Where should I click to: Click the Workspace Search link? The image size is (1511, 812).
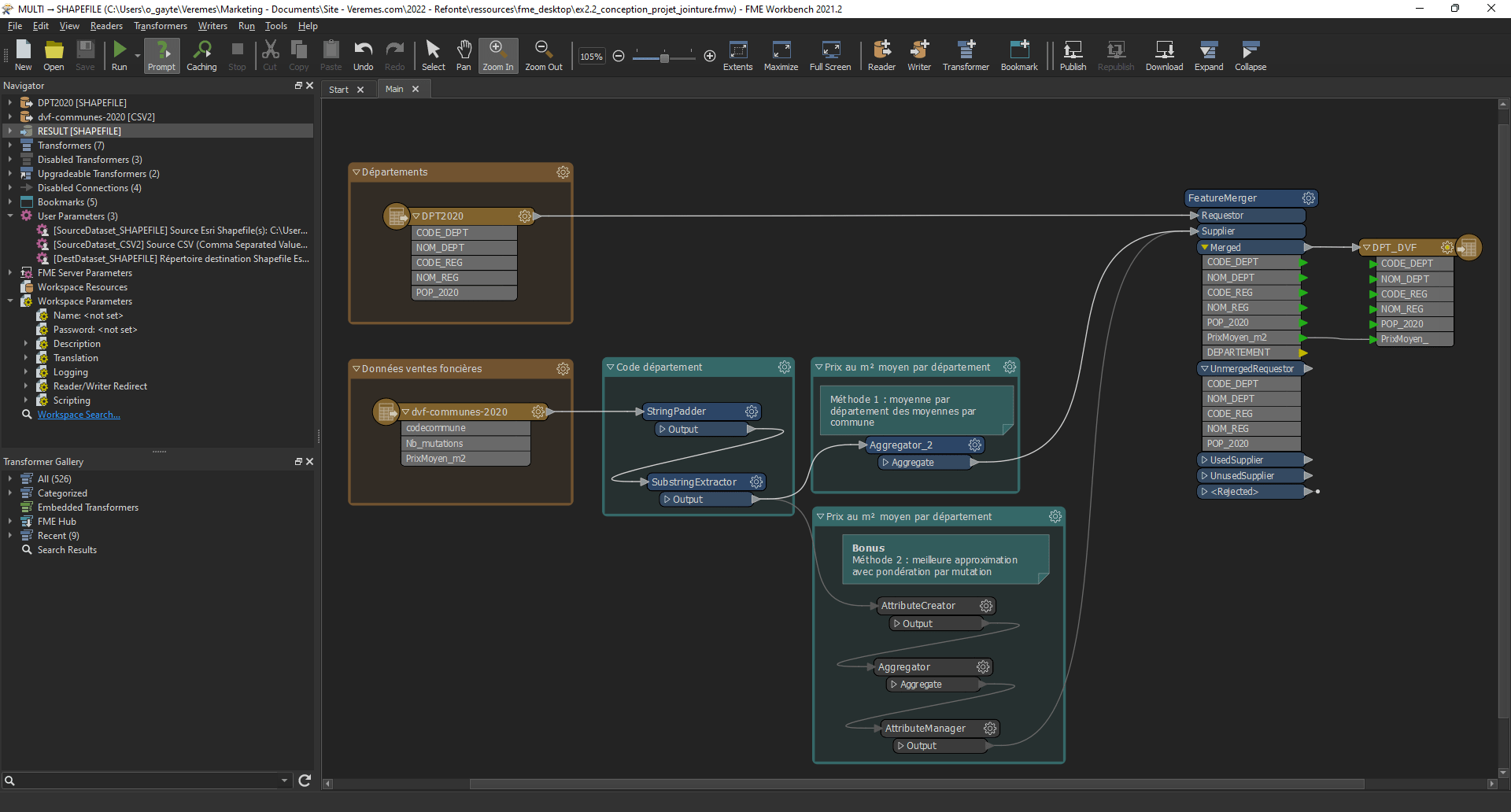[79, 415]
